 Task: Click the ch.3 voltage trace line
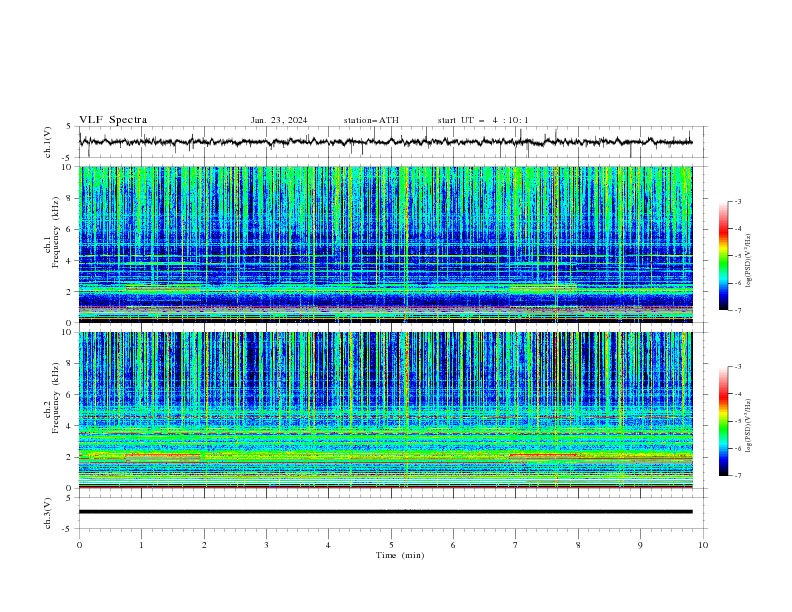pos(385,512)
